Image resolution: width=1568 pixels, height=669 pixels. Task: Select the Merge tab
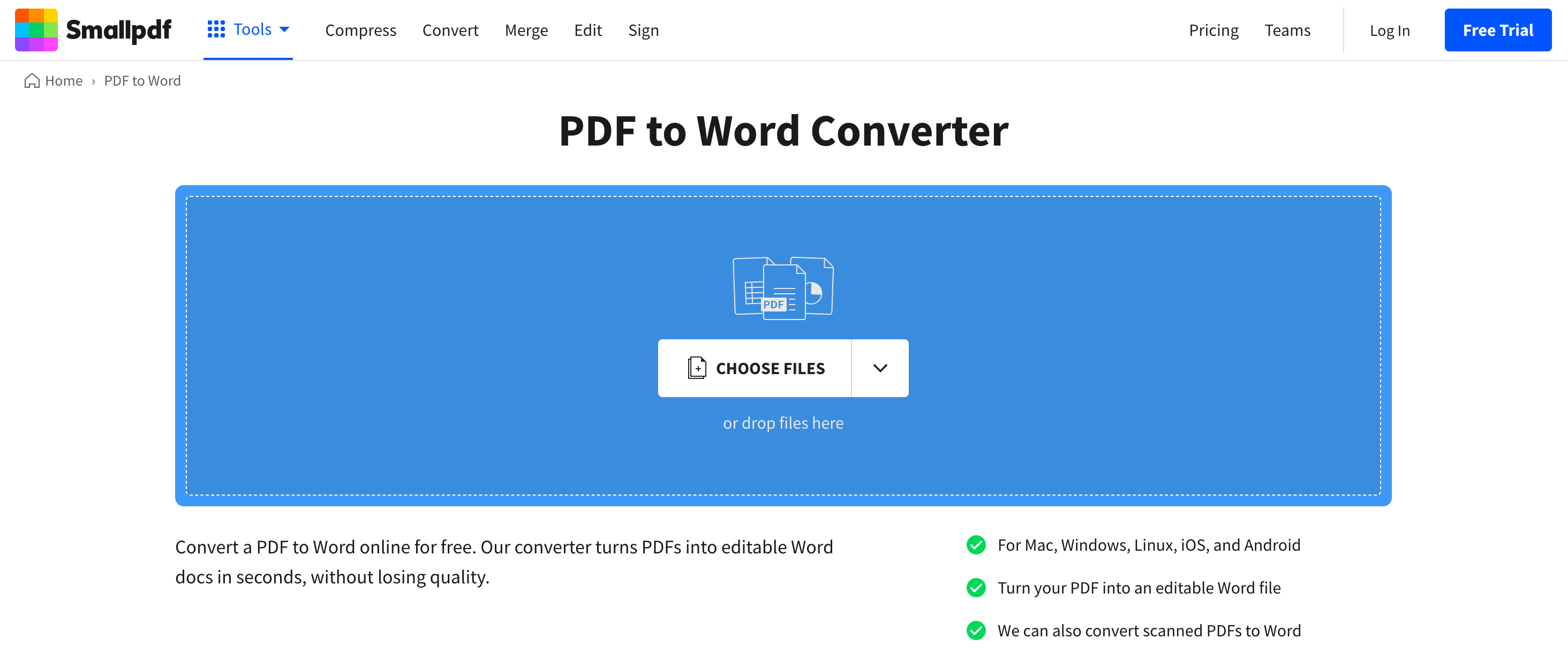pyautogui.click(x=526, y=30)
